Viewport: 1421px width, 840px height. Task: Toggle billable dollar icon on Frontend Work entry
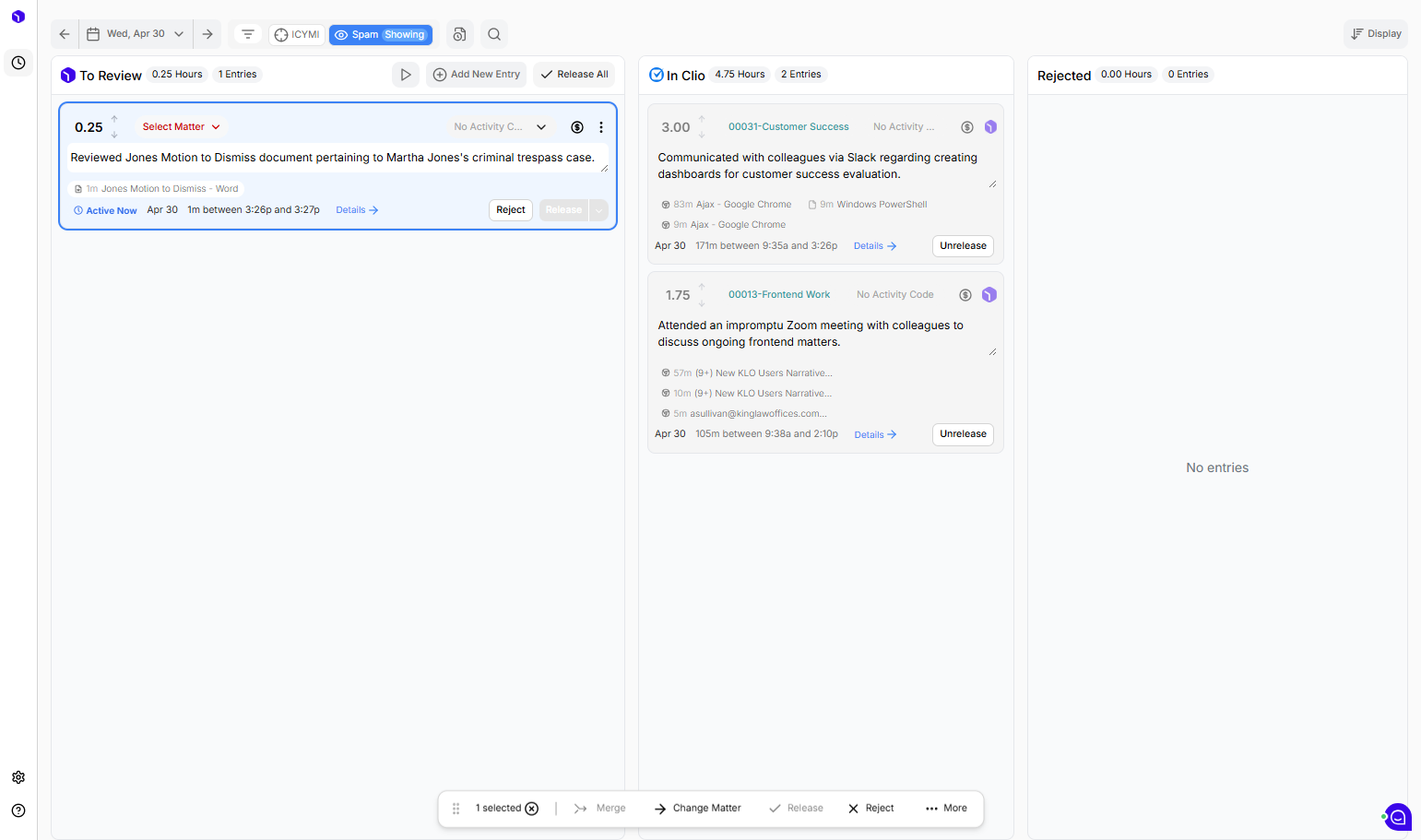(x=965, y=295)
